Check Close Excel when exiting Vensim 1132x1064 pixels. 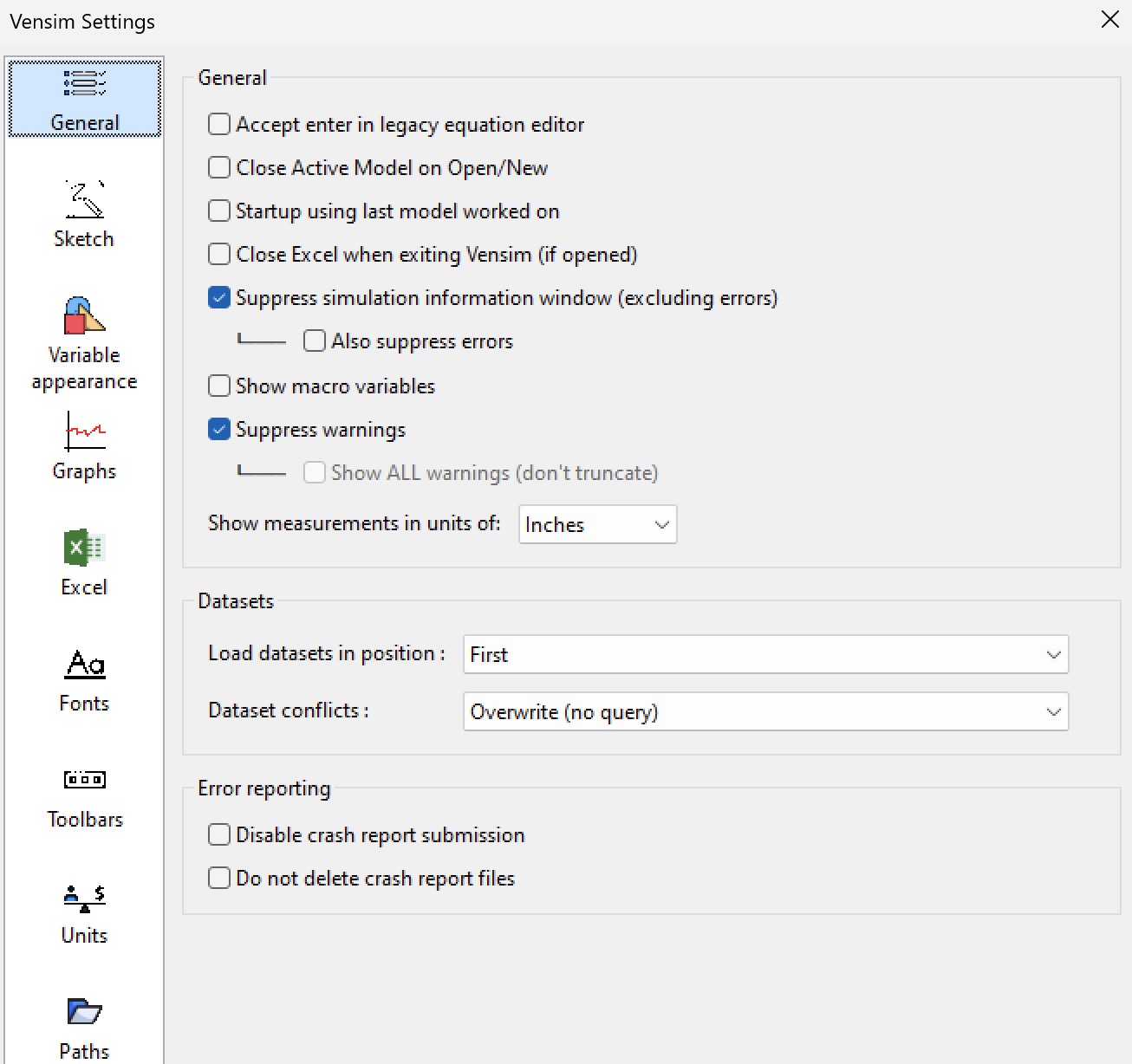click(x=219, y=254)
